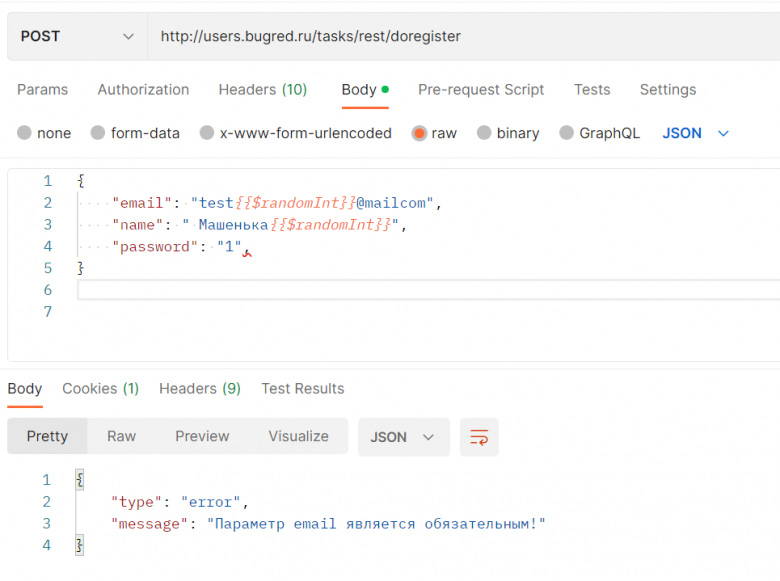Switch to the Tests tab
The image size is (780, 581).
click(592, 90)
